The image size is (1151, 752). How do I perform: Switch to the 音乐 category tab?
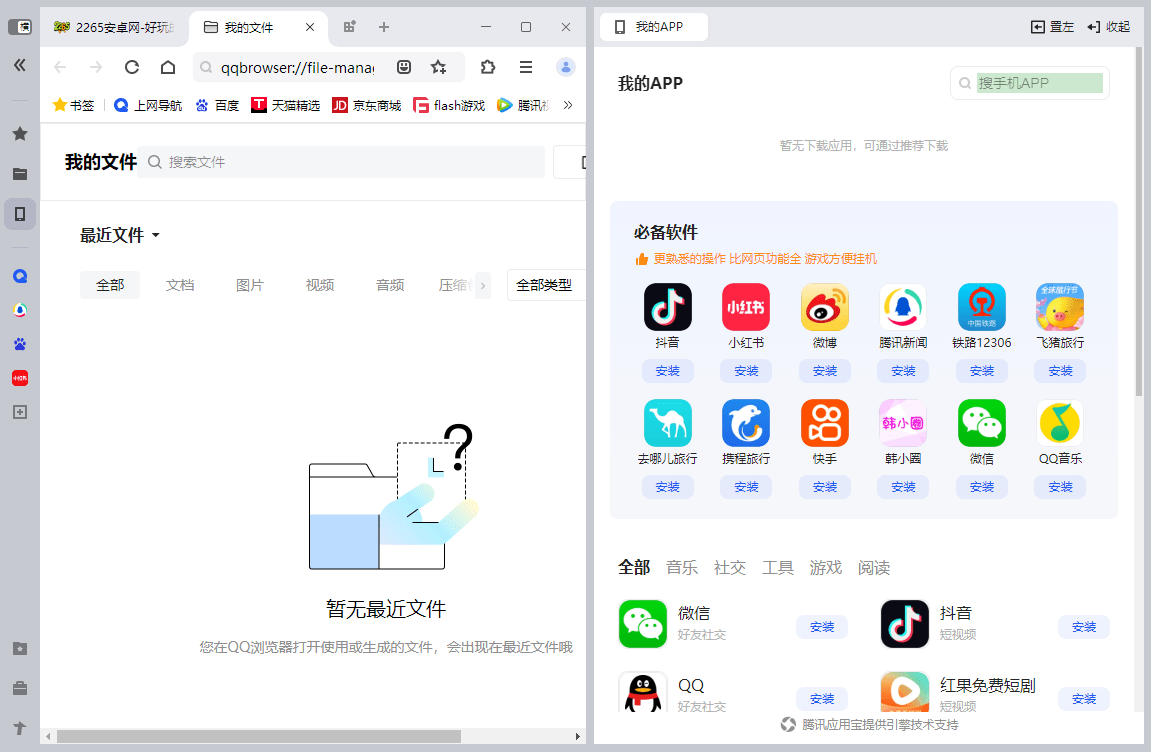[x=681, y=567]
